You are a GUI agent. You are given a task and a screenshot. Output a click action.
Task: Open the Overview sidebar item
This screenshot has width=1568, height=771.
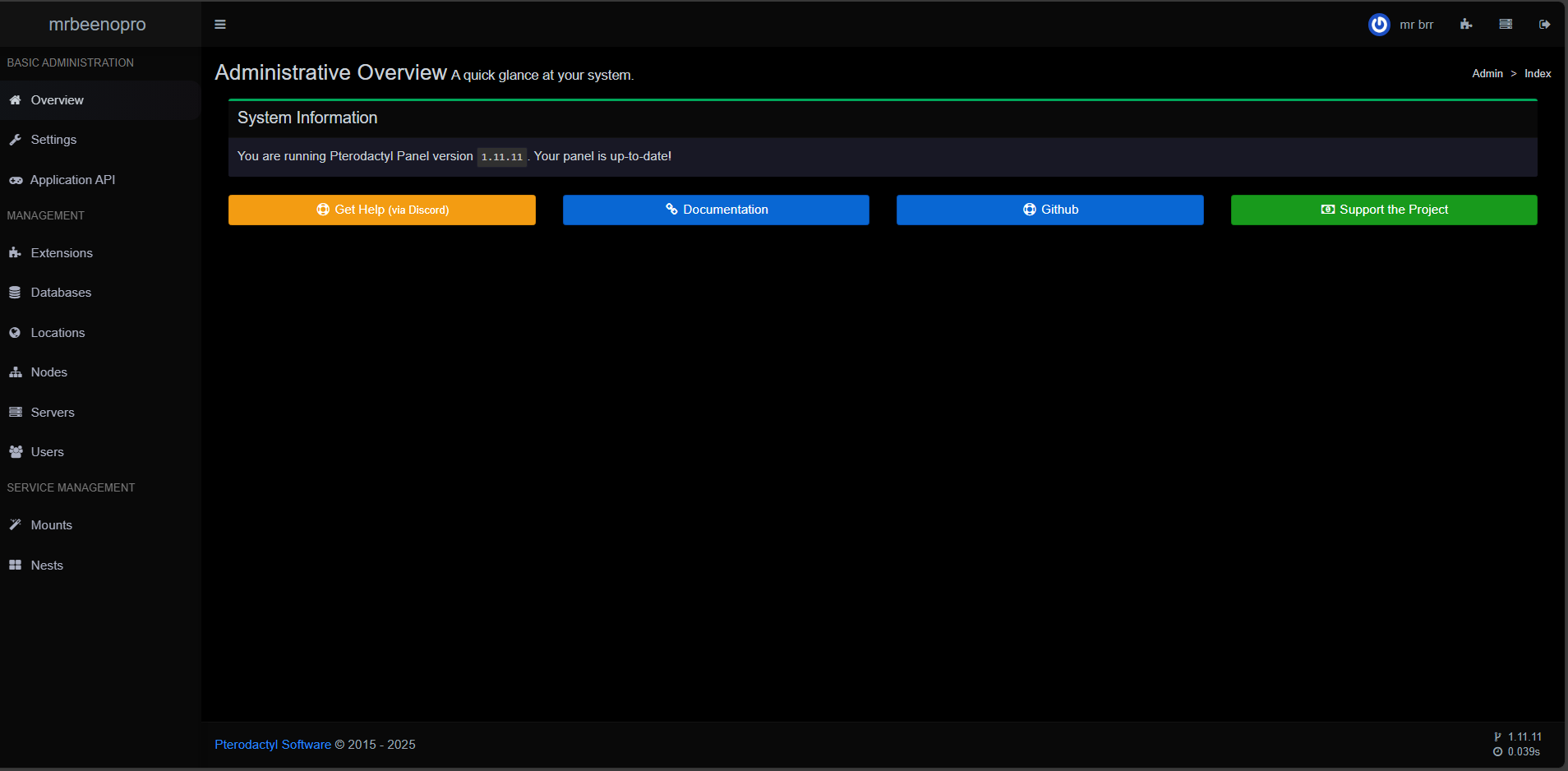[x=57, y=100]
